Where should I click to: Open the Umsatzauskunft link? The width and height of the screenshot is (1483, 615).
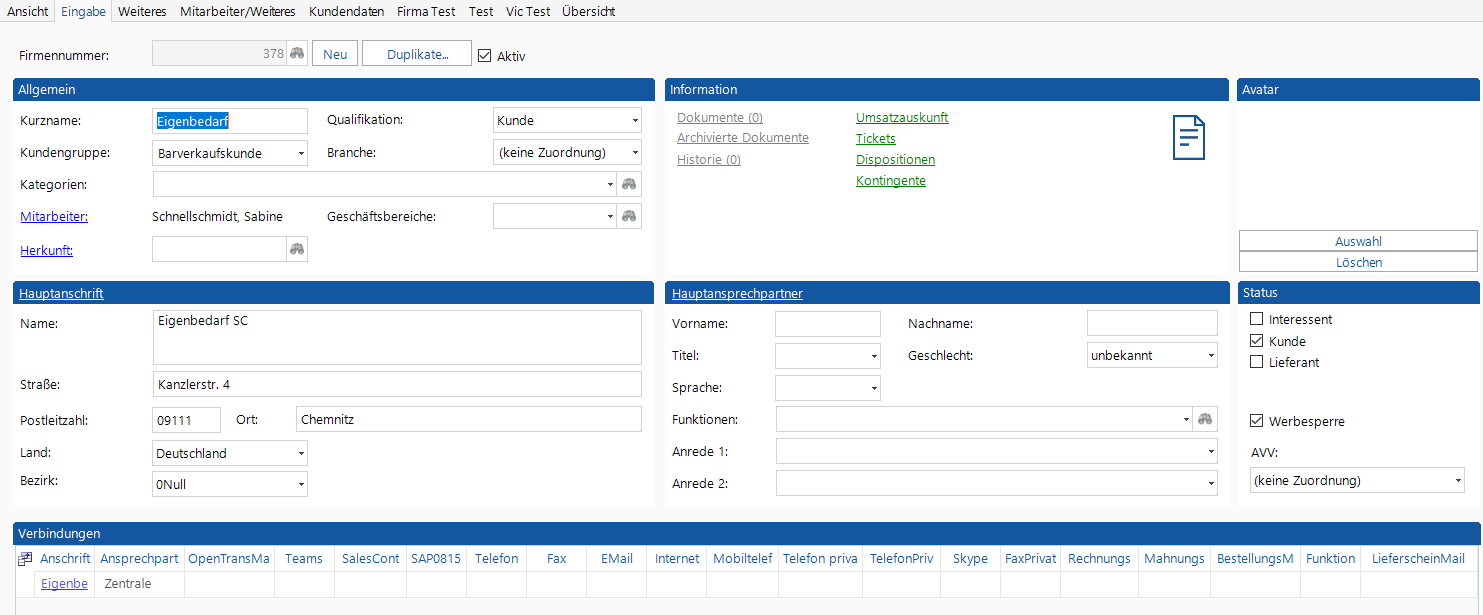[902, 118]
